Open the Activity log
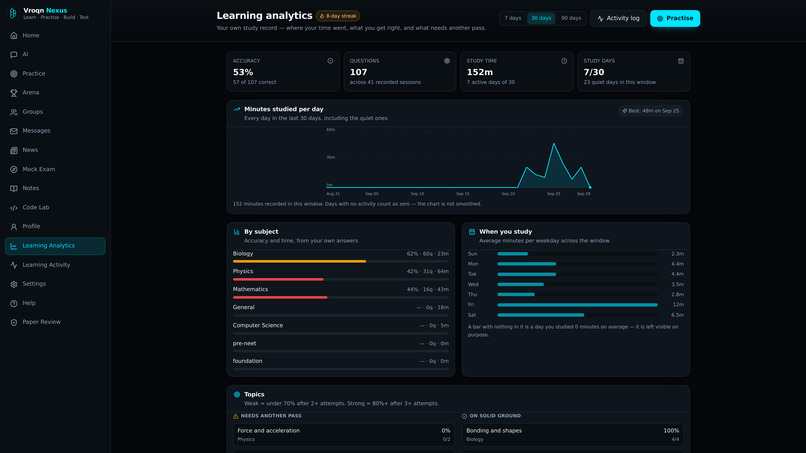Viewport: 806px width, 453px height. click(x=618, y=19)
